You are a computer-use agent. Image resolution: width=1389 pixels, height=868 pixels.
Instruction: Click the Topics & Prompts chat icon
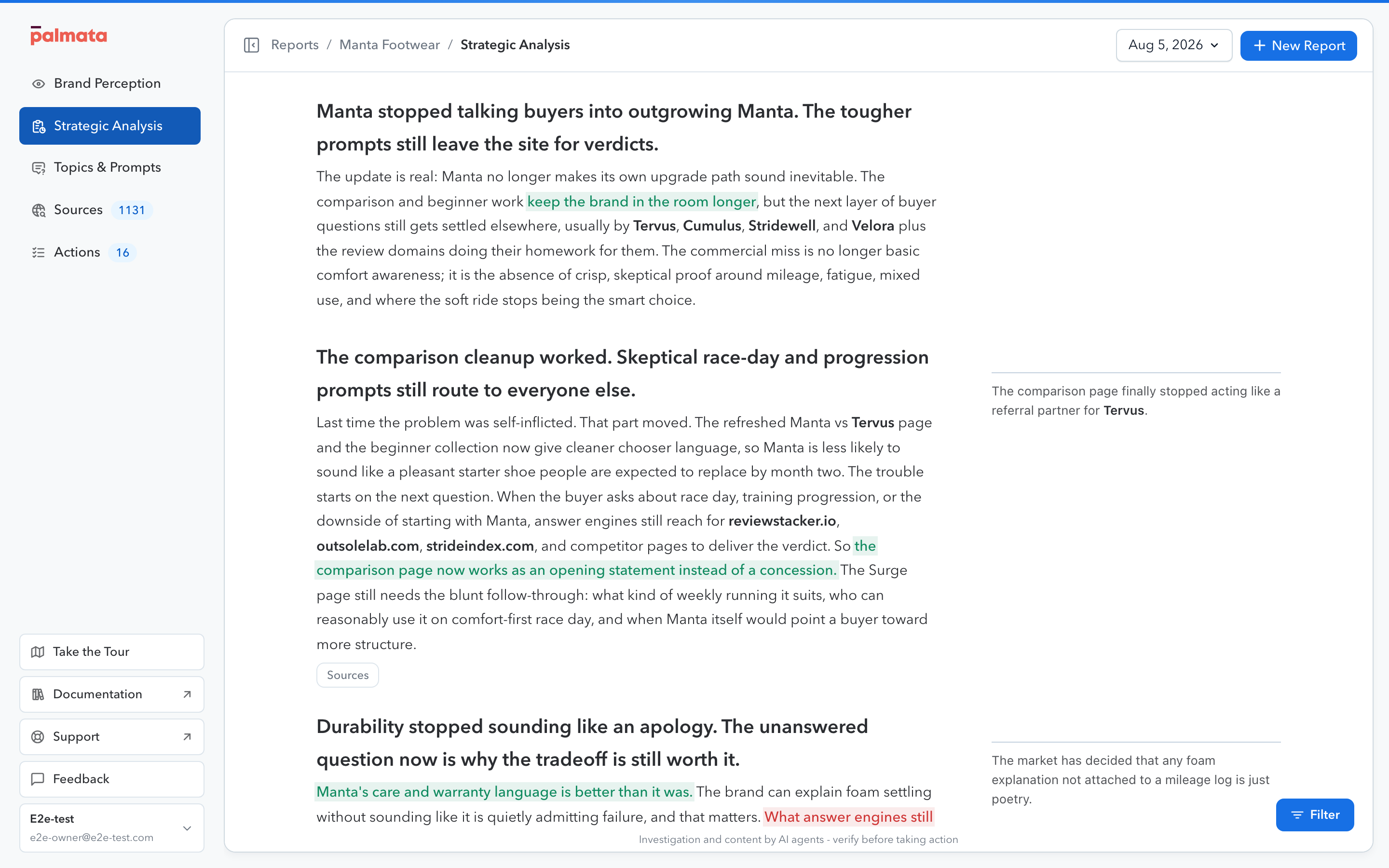[x=39, y=168]
